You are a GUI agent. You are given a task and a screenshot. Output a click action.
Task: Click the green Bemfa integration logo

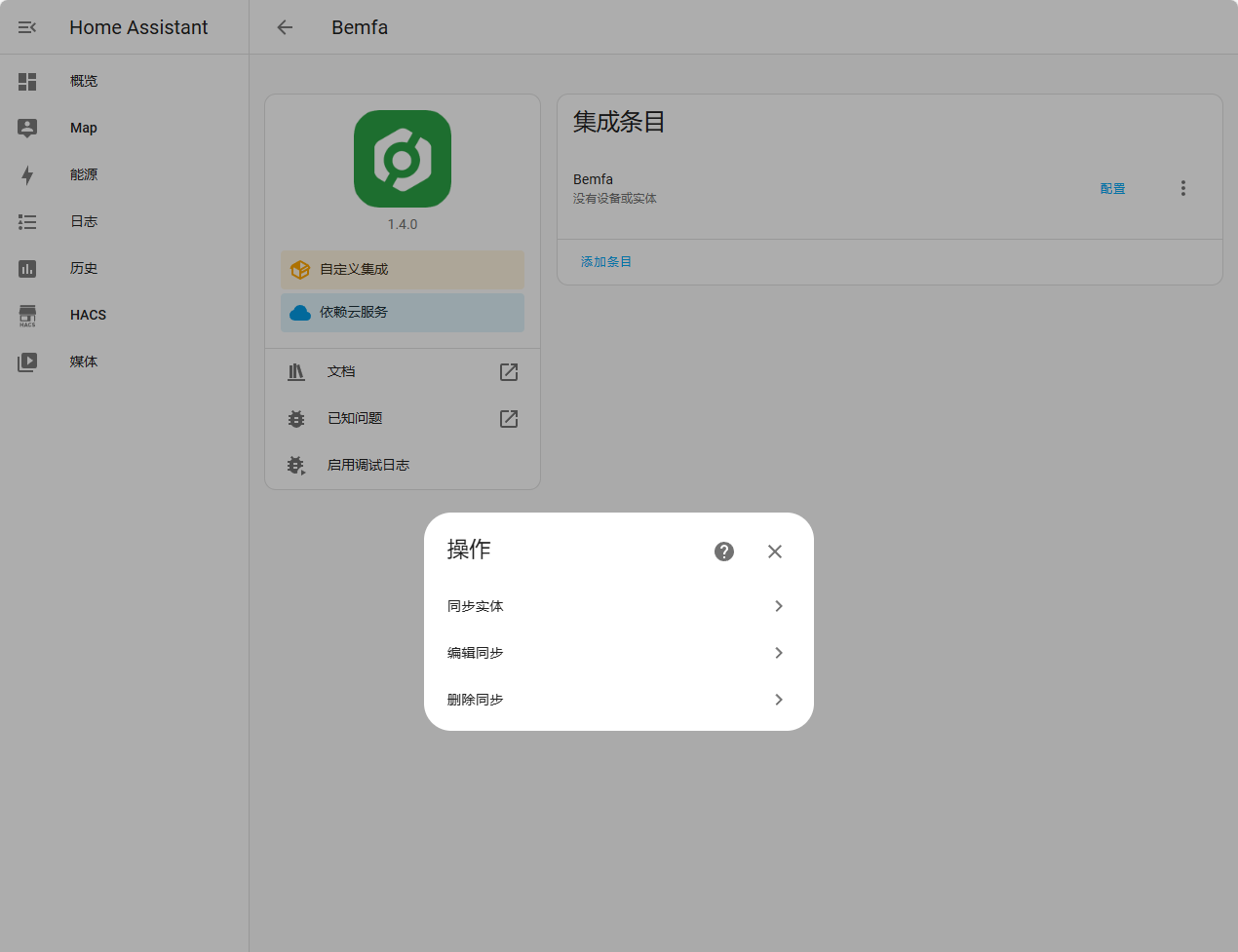[403, 159]
